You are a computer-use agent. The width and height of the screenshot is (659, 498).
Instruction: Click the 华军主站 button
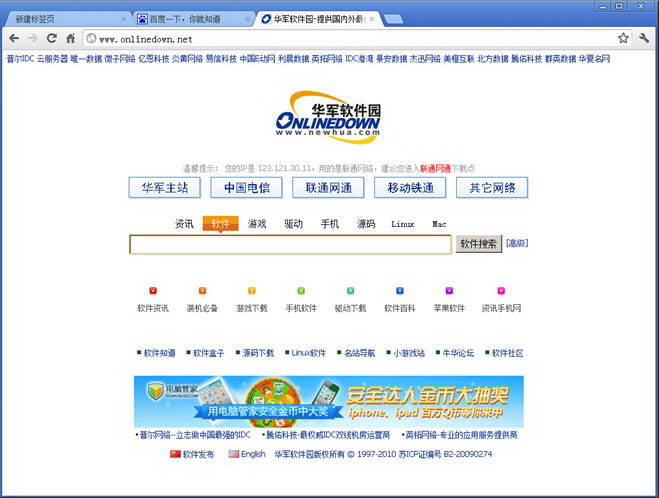[165, 187]
